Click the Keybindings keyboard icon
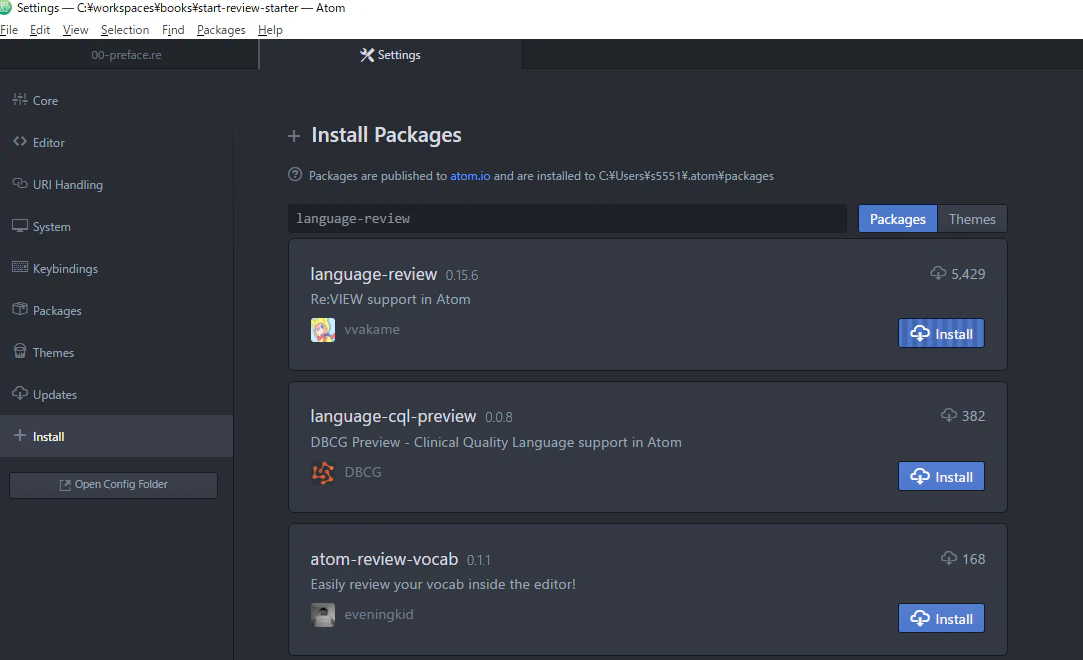Screen dimensions: 1083x660 20,267
